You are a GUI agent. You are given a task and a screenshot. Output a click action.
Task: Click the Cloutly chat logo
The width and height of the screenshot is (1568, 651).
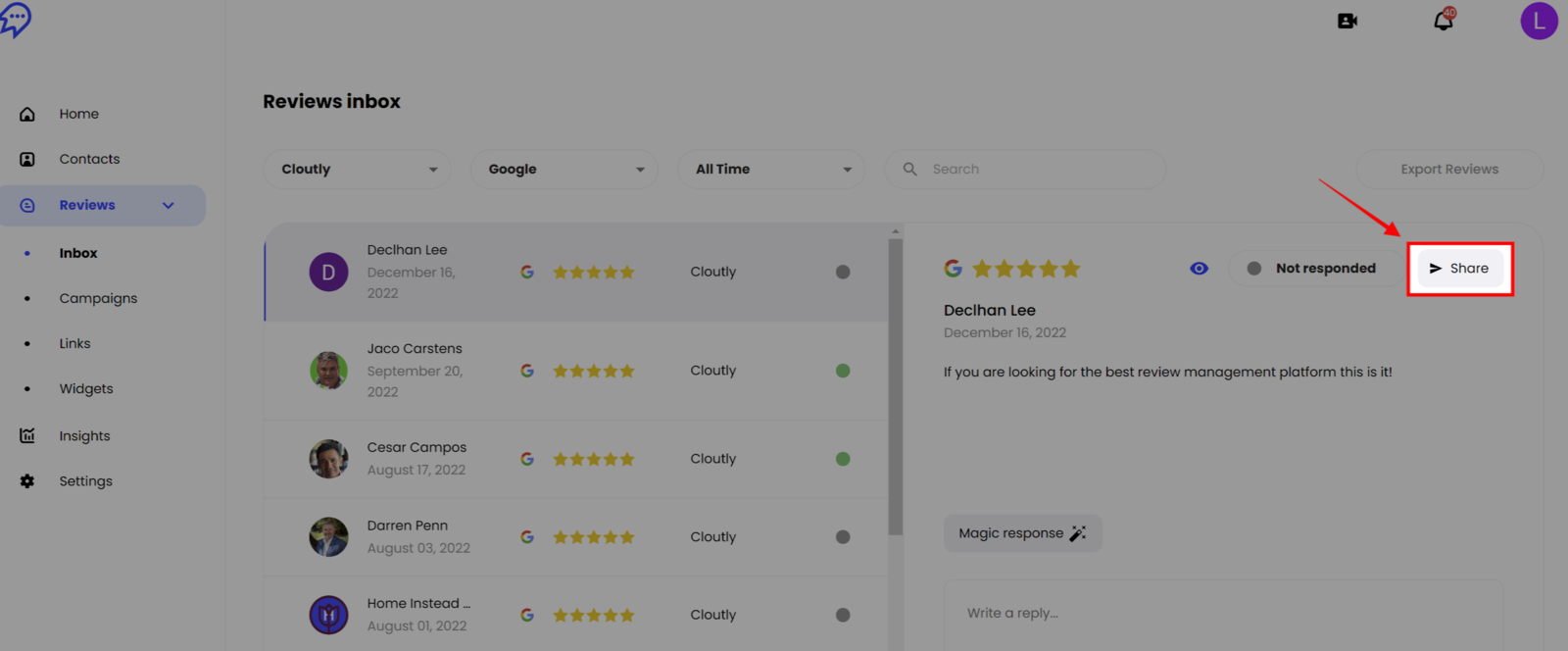click(x=16, y=19)
